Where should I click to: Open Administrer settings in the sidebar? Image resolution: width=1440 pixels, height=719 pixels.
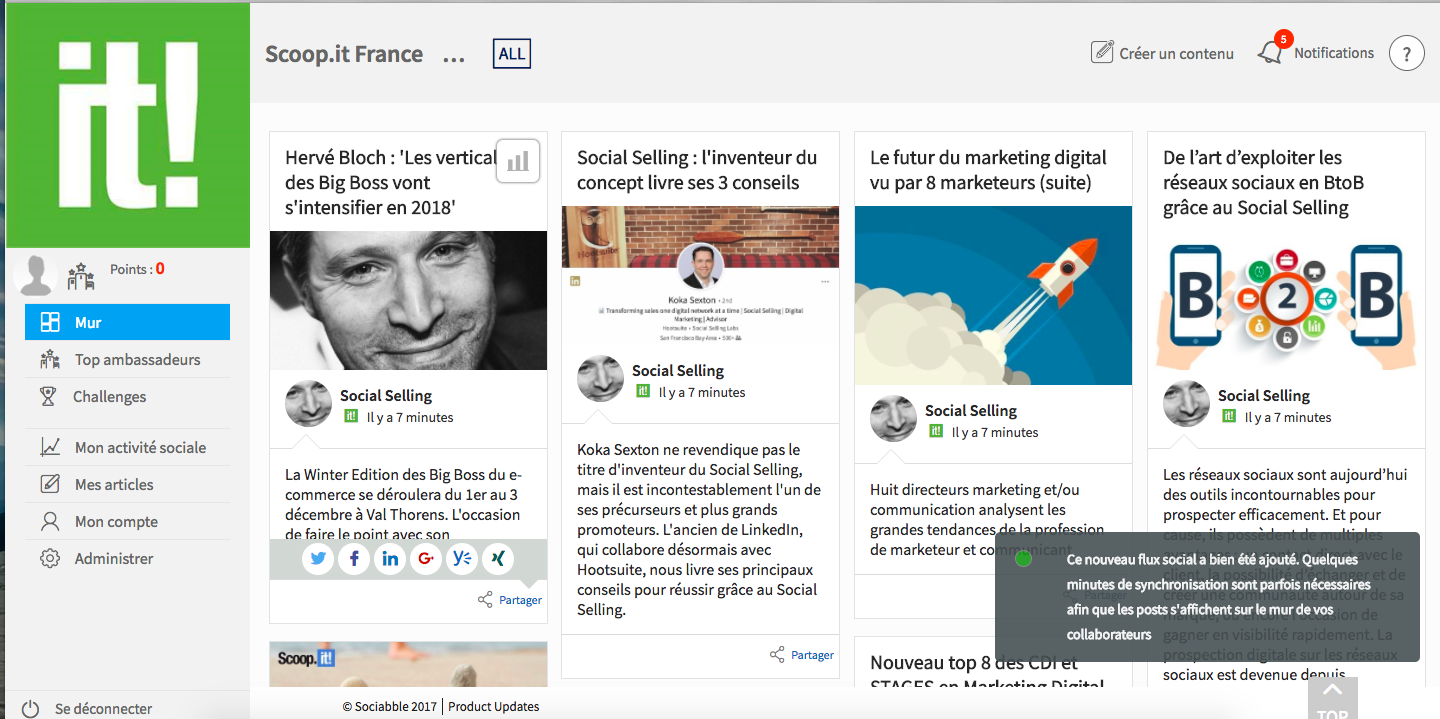pos(127,558)
